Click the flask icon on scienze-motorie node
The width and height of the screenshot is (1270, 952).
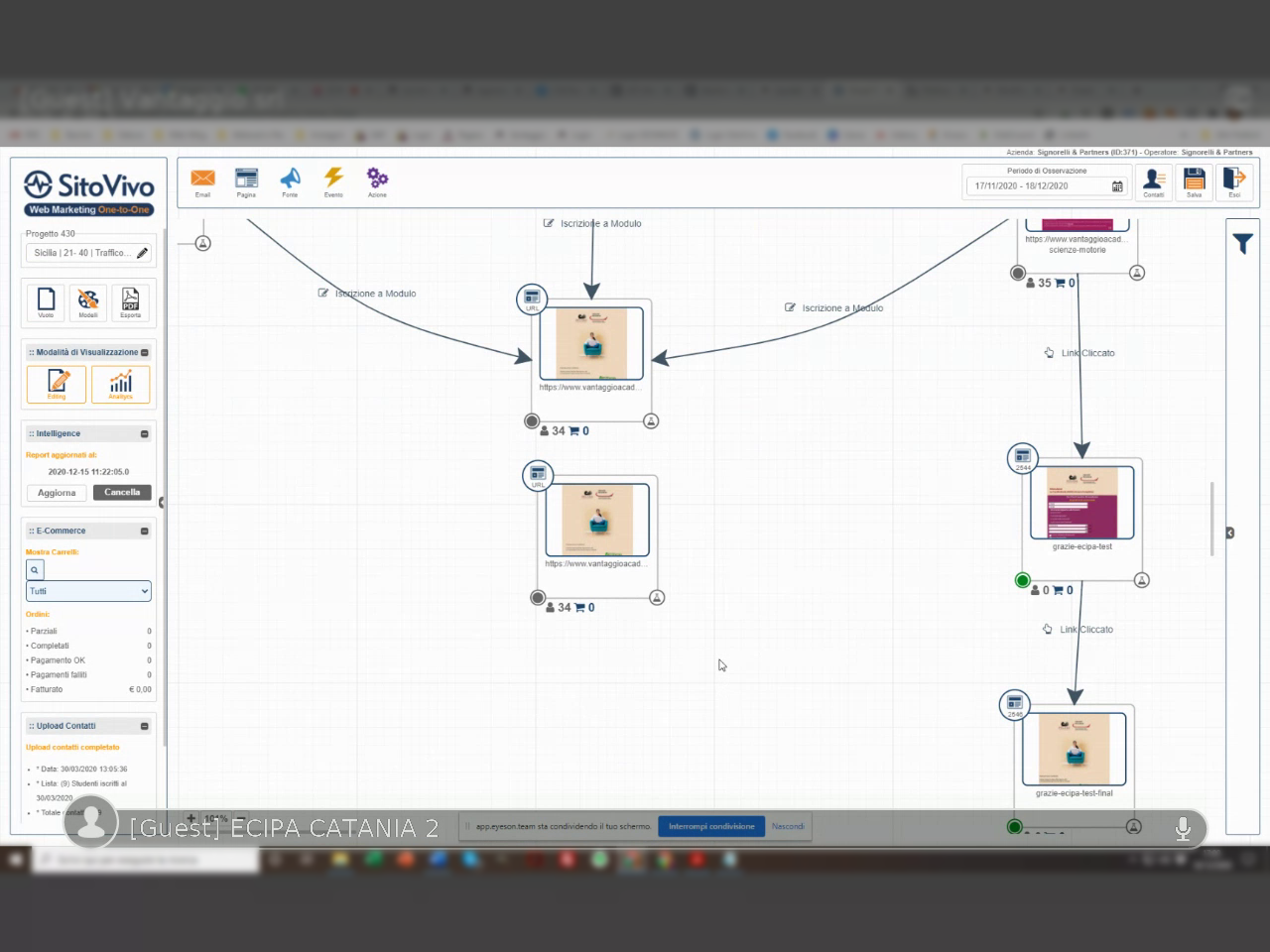pos(1137,273)
